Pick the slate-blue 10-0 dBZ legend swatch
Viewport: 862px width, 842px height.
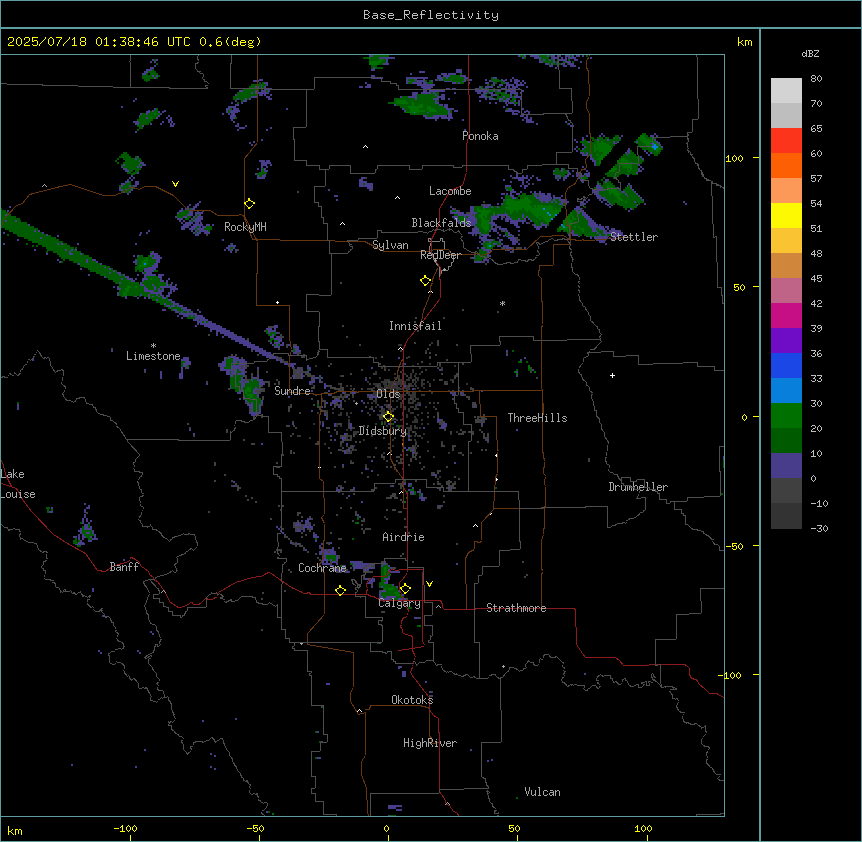coord(786,466)
